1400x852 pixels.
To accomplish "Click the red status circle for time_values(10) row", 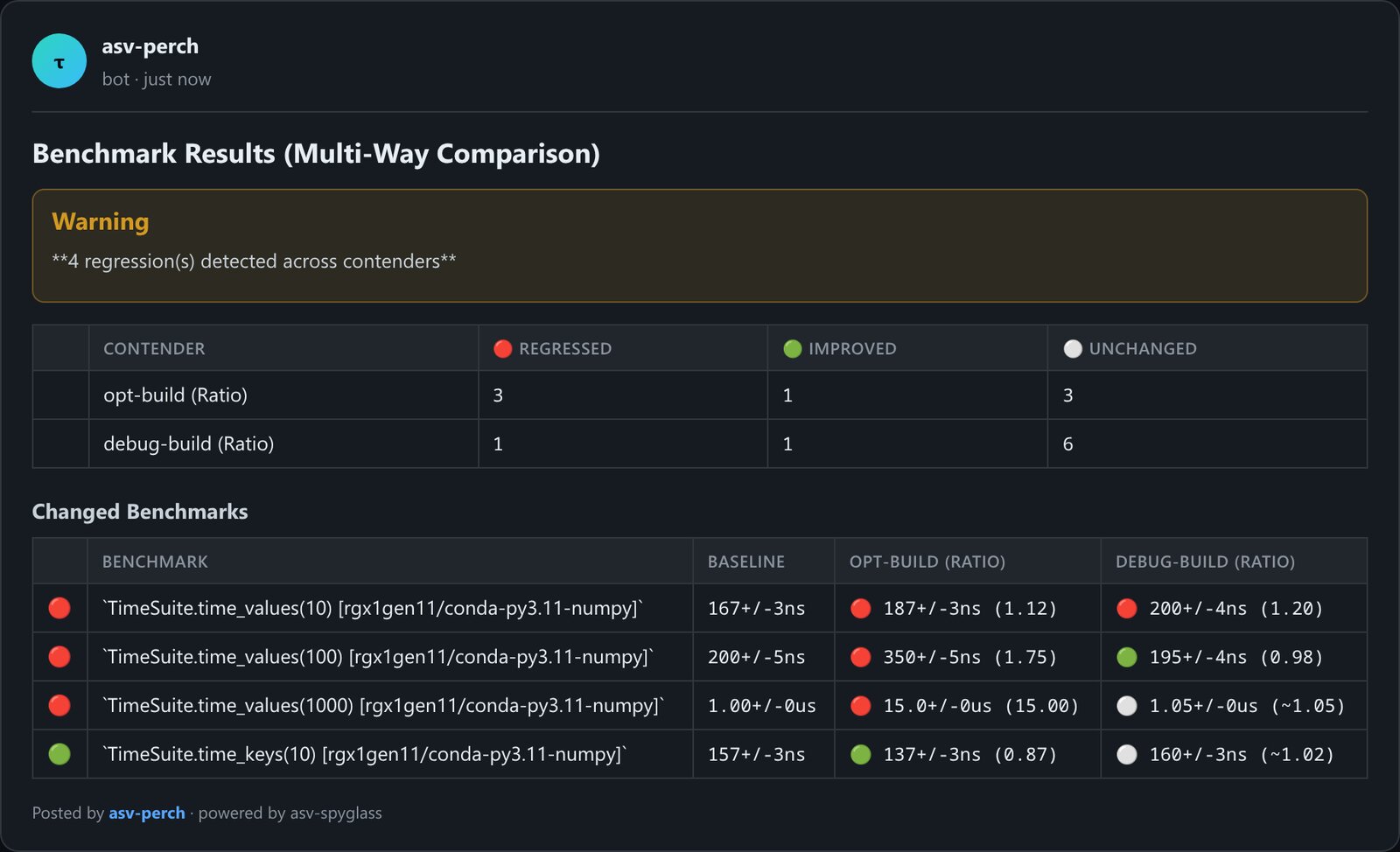I will (59, 608).
